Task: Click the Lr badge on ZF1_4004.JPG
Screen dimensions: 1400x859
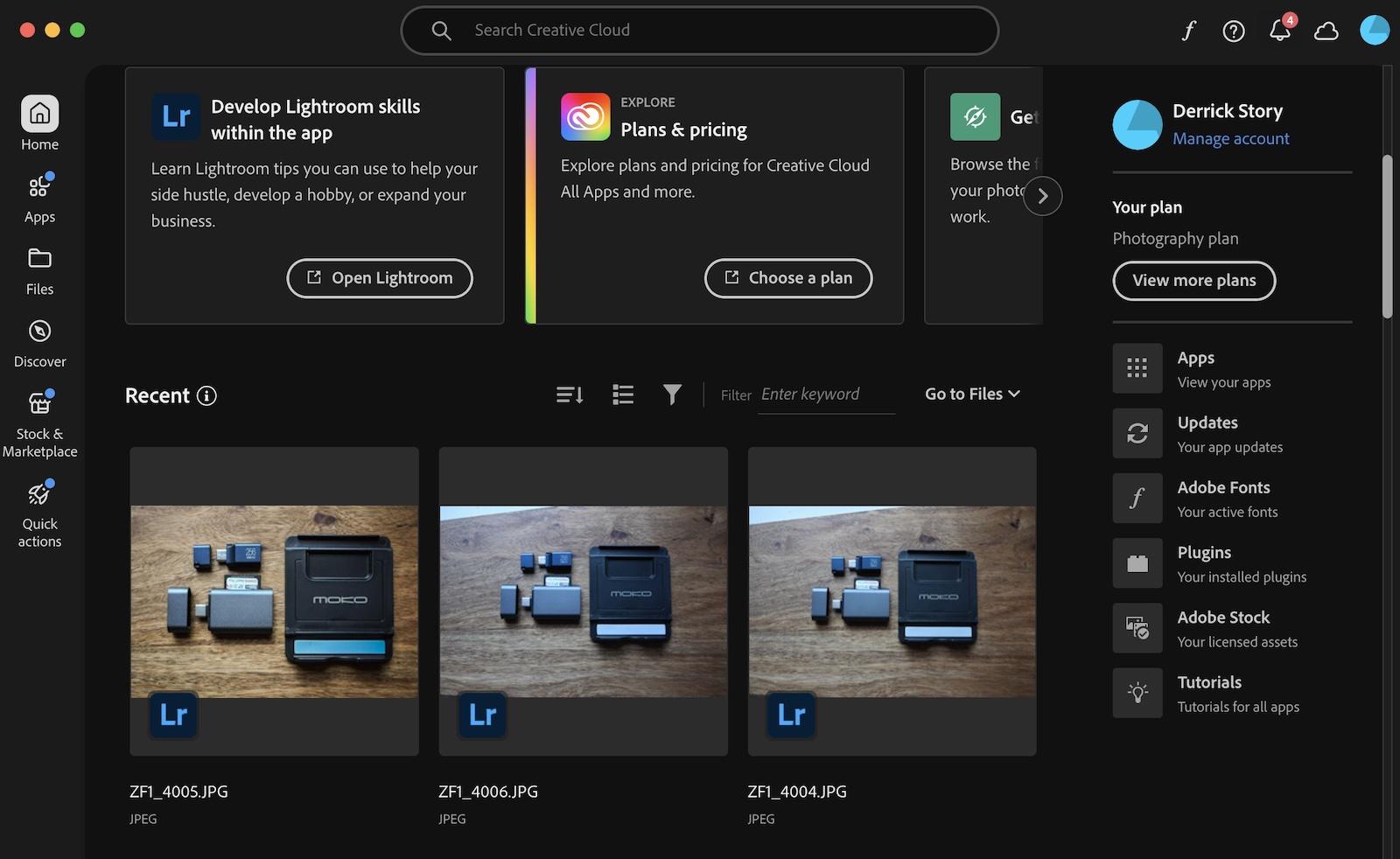Action: [x=791, y=715]
